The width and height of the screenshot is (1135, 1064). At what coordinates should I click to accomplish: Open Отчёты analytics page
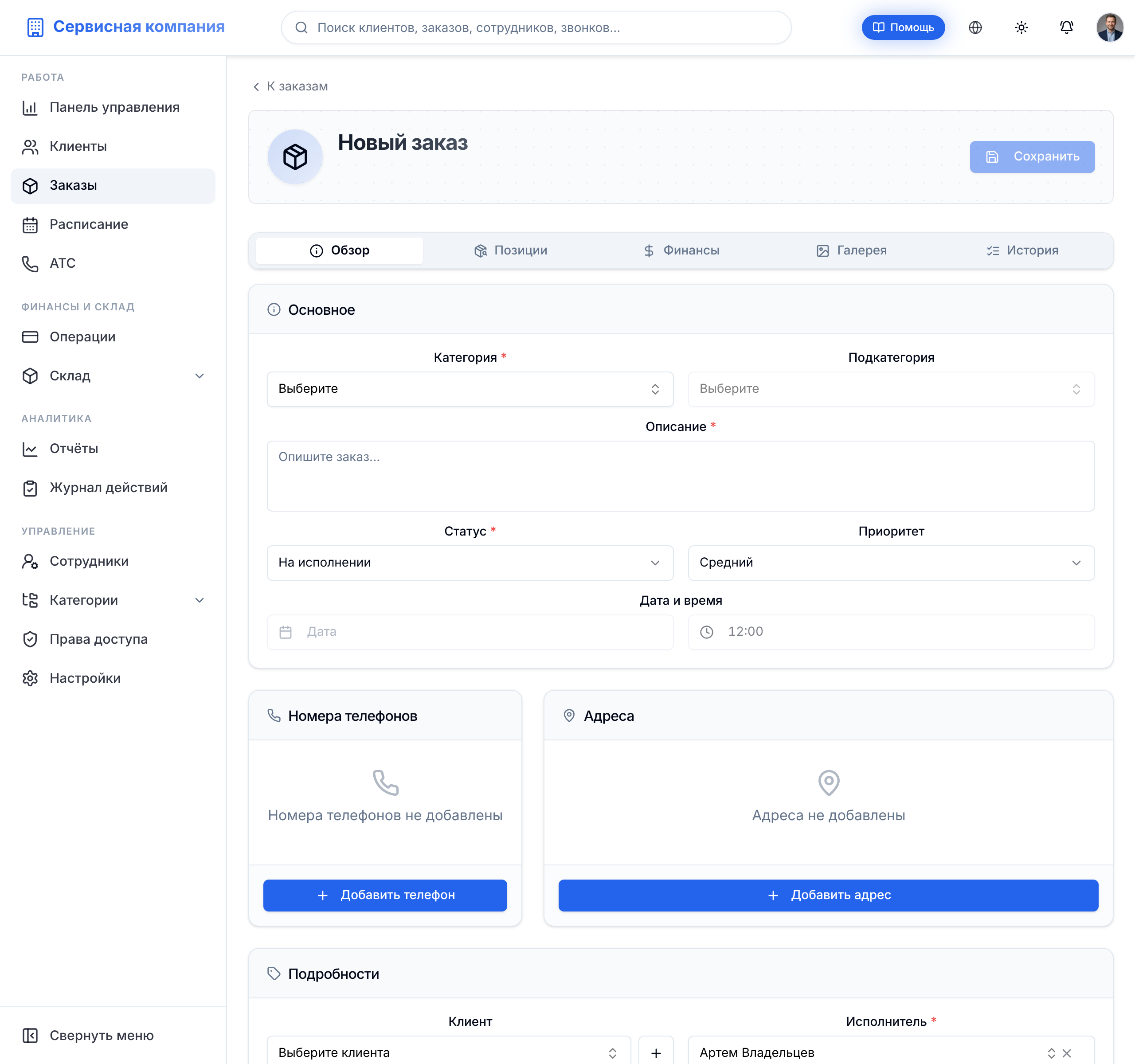tap(113, 449)
